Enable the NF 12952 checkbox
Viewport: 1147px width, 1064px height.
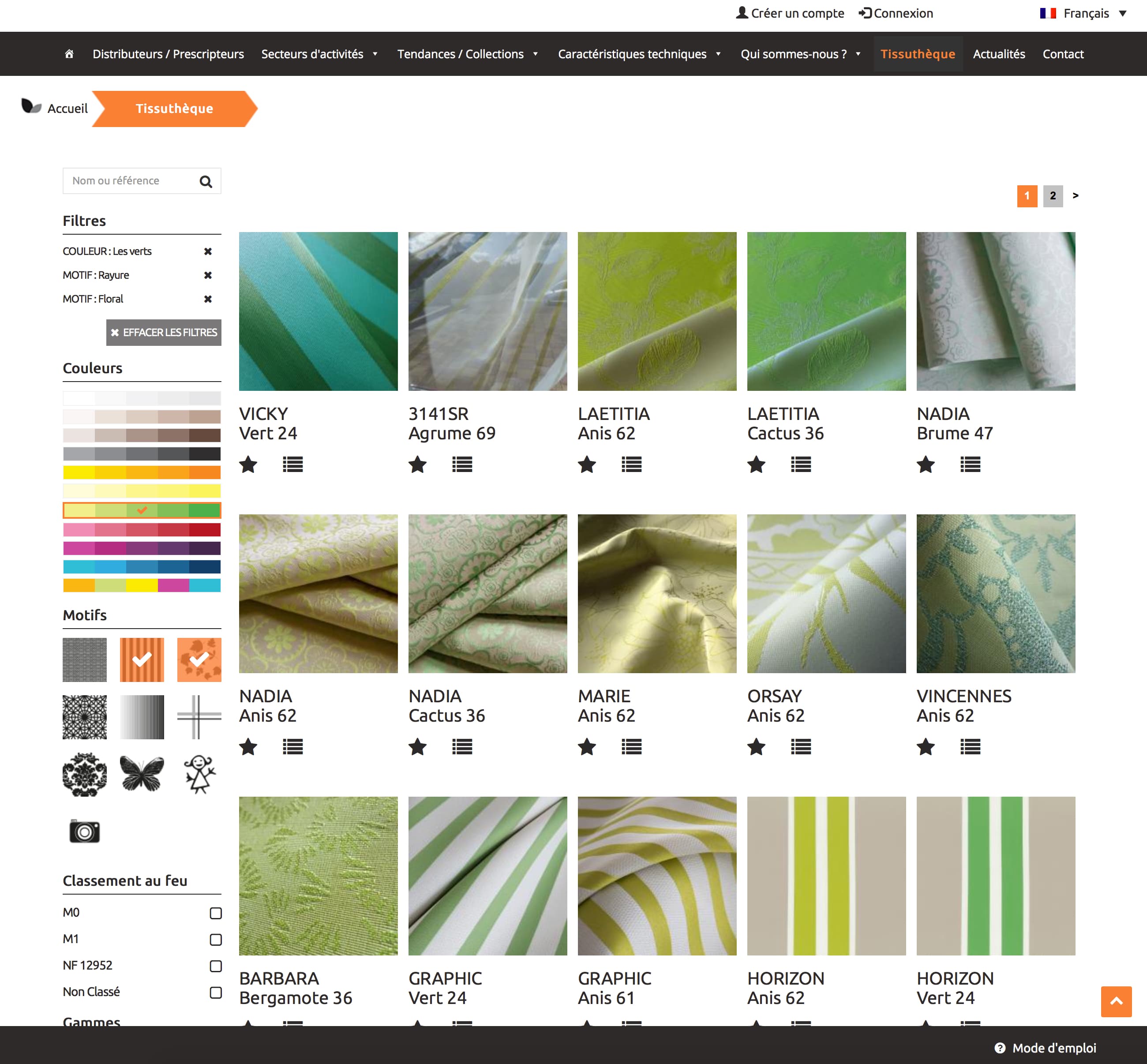pos(215,966)
